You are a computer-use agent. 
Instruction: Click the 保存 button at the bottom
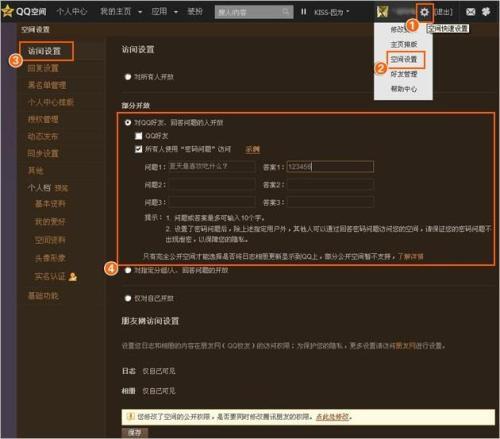(x=134, y=433)
